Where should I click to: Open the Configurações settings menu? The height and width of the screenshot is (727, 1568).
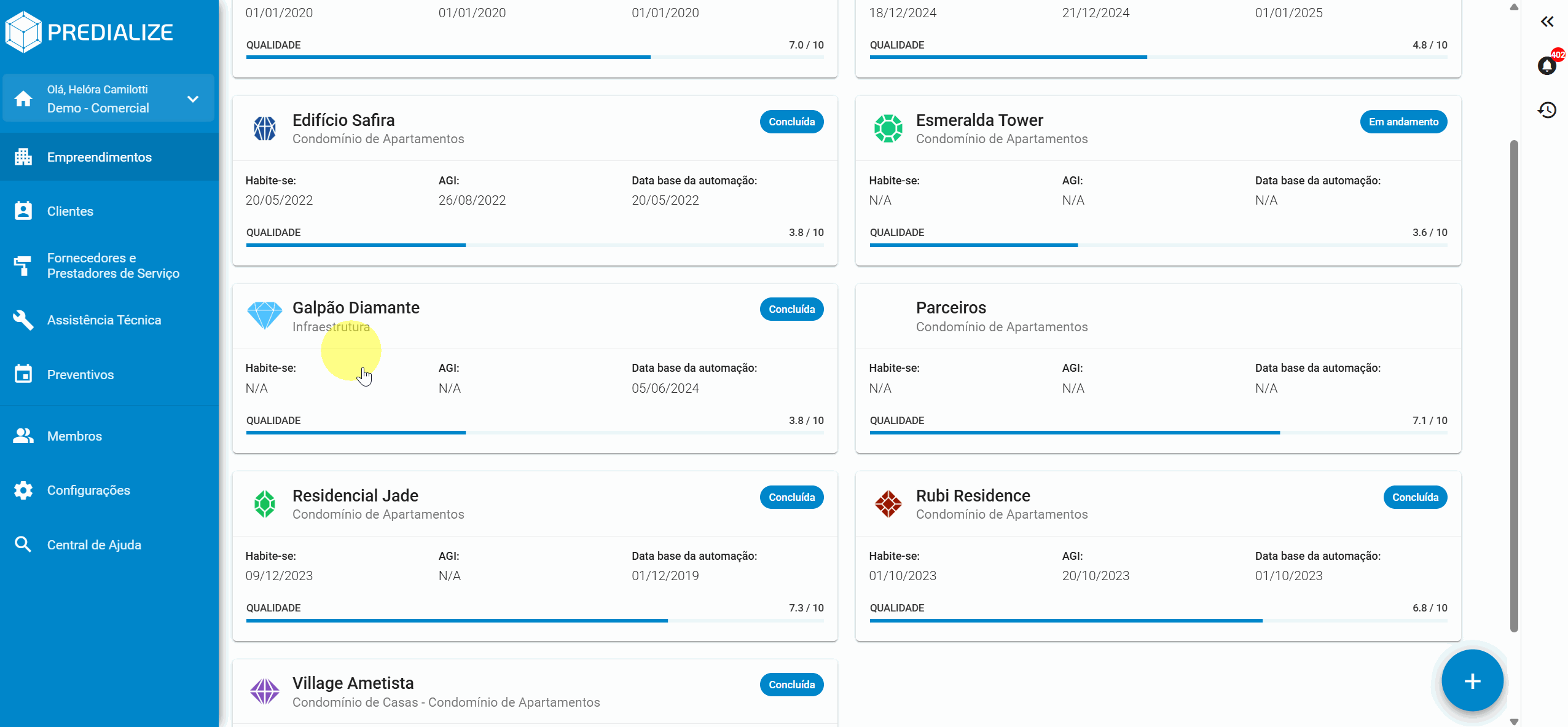[x=88, y=490]
